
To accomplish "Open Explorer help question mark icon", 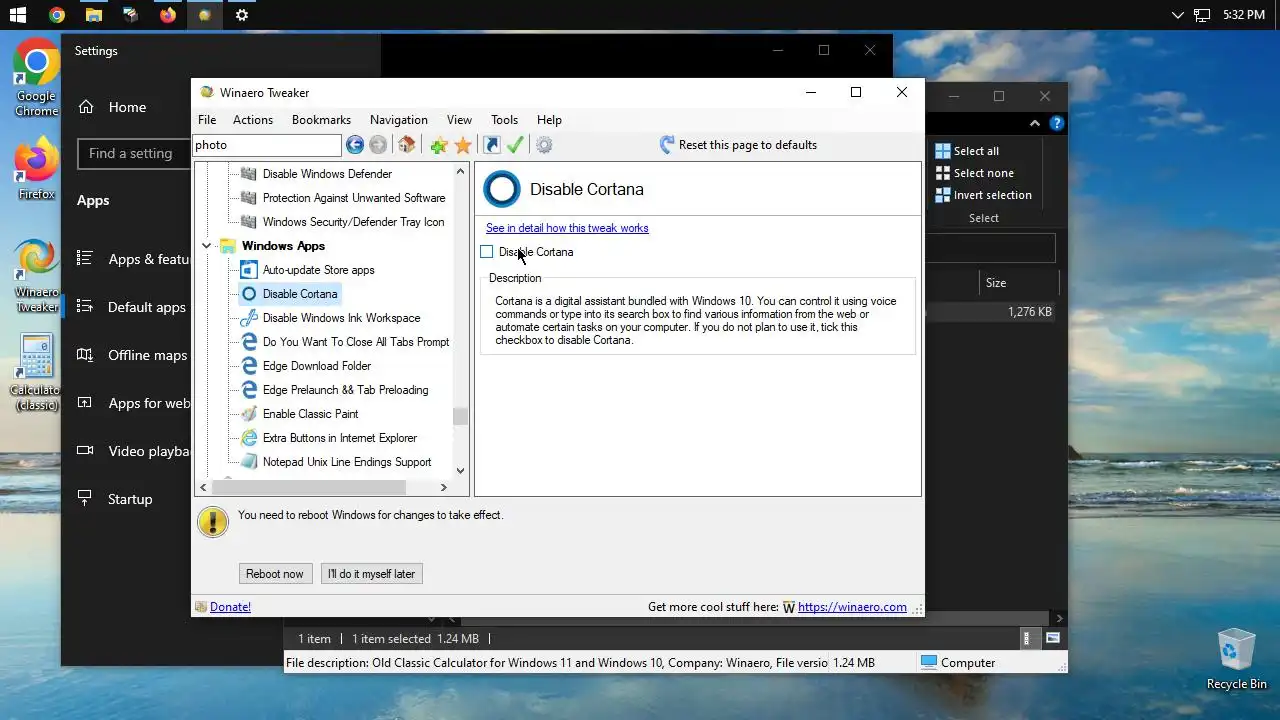I will (1057, 124).
